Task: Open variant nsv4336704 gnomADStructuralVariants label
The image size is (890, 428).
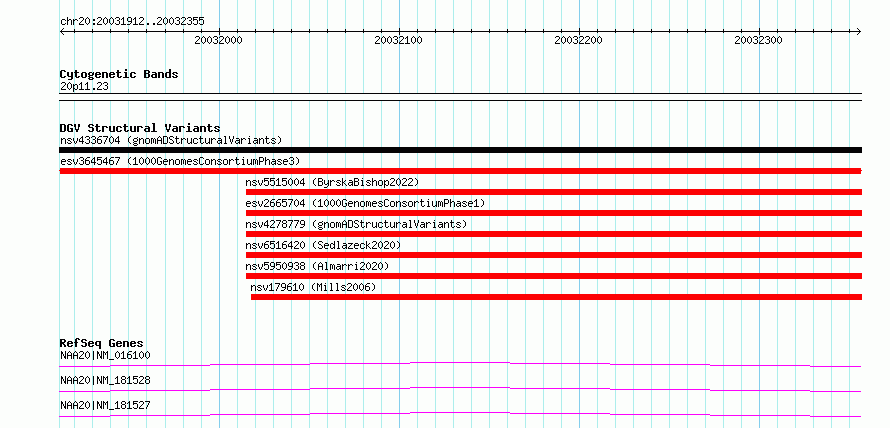Action: (x=171, y=140)
